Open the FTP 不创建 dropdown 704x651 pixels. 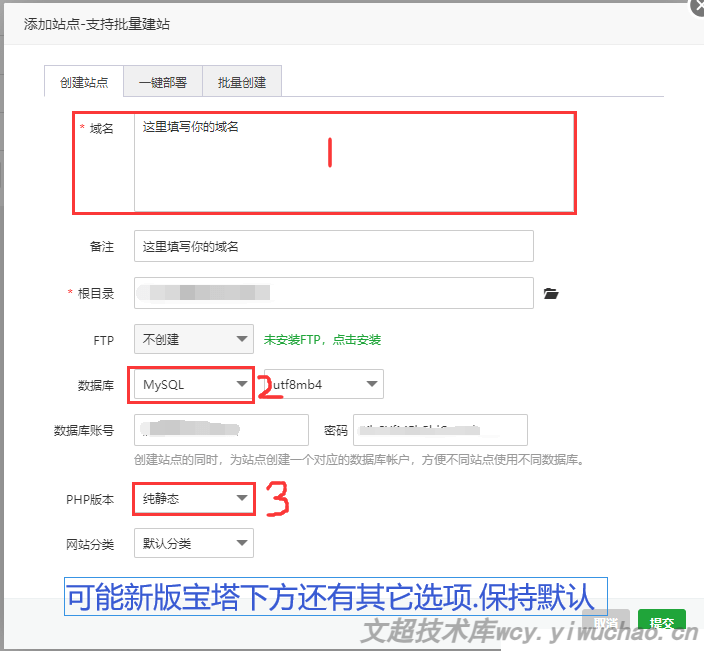(x=194, y=339)
